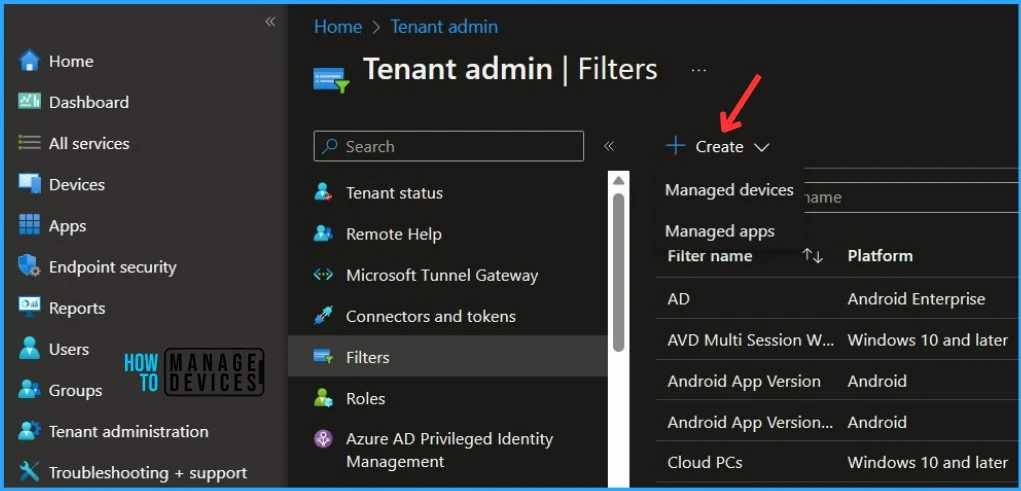This screenshot has width=1021, height=491.
Task: Click the Endpoint security shield icon
Action: tap(29, 266)
